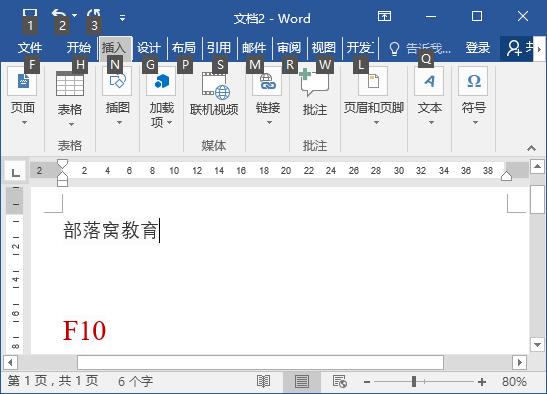Screen dimensions: 547x394
Task: Click the first line indent marker
Action: pyautogui.click(x=62, y=164)
